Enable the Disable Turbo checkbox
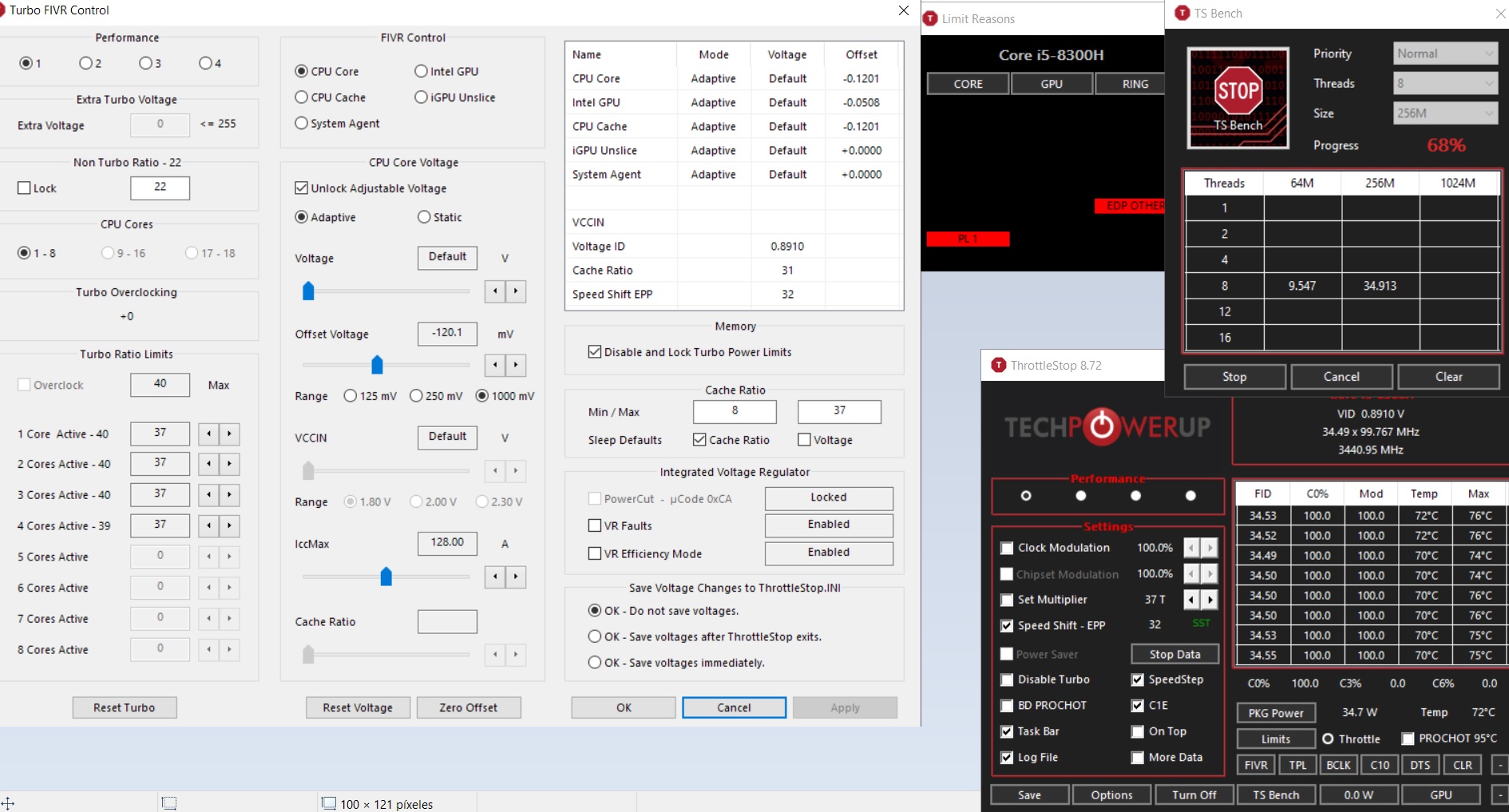The height and width of the screenshot is (812, 1509). click(1007, 680)
